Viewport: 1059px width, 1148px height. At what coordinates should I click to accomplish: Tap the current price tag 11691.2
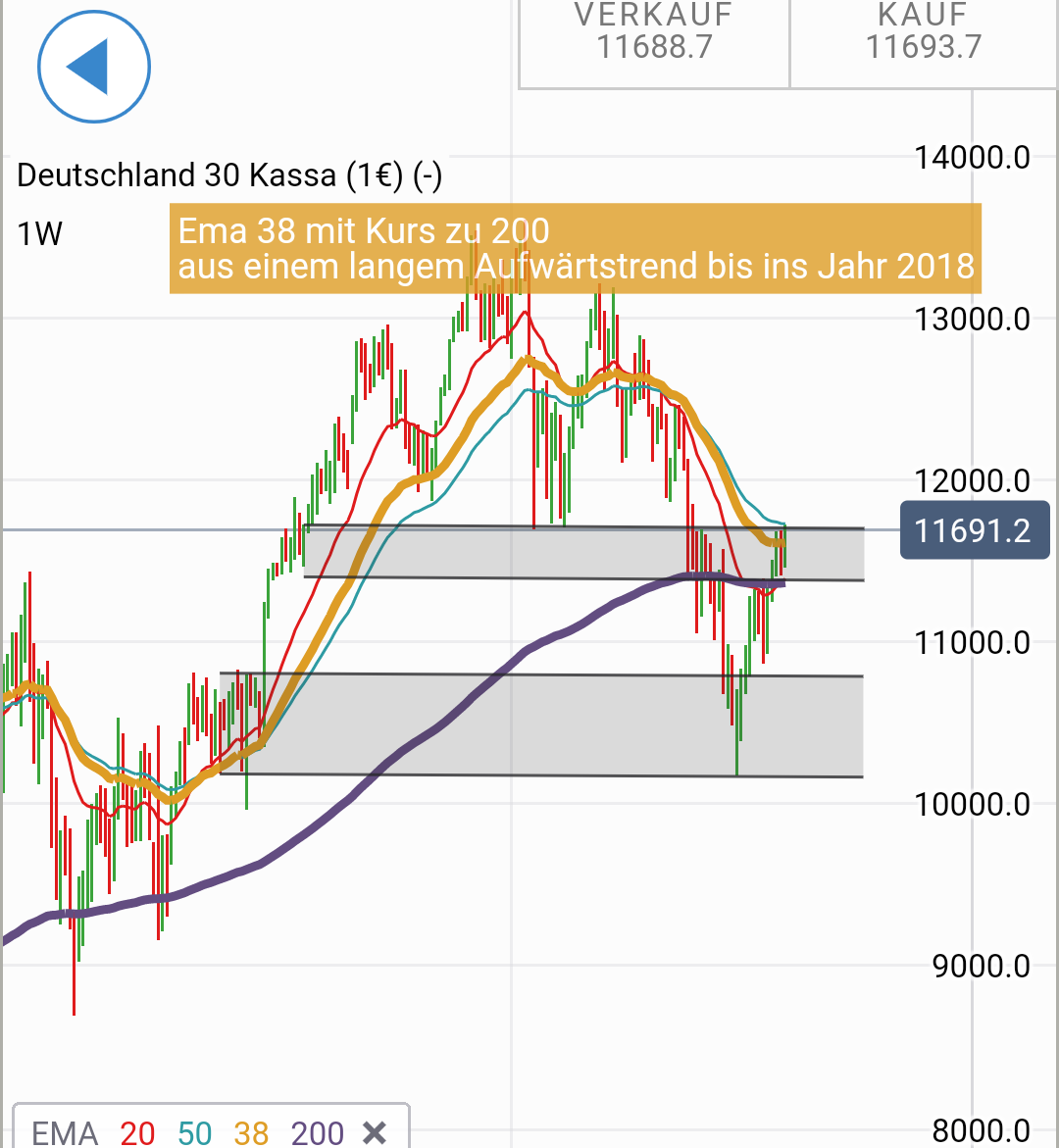[975, 530]
